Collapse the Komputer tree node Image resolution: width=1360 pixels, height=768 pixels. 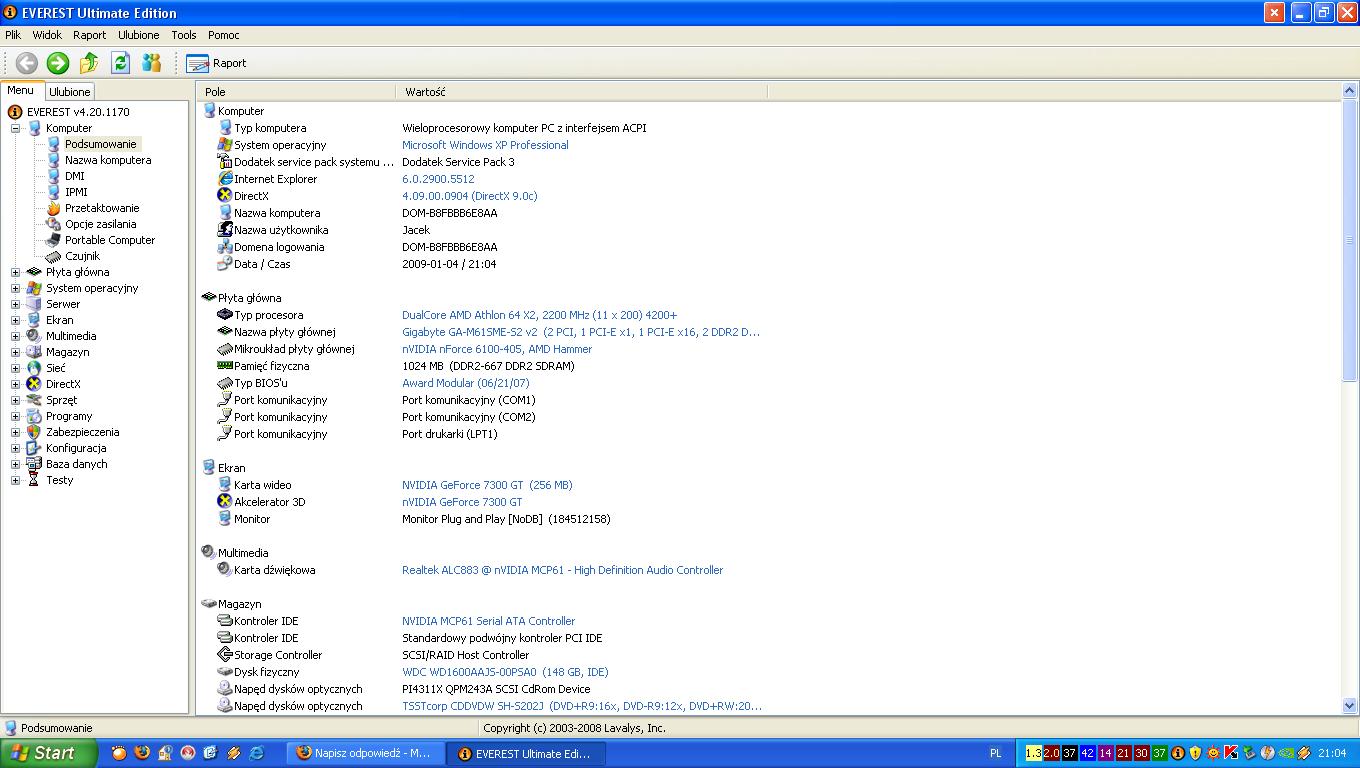point(15,128)
